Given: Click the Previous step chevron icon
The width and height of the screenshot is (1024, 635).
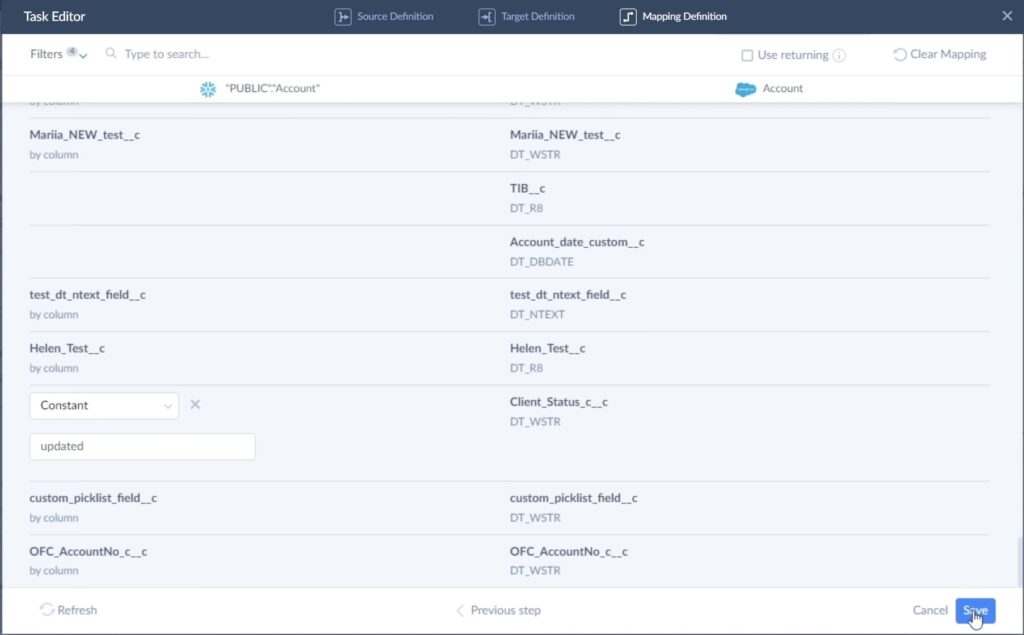Looking at the screenshot, I should [460, 610].
